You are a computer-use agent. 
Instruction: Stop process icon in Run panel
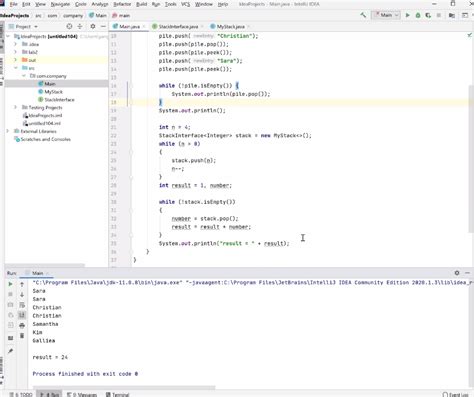[10, 294]
